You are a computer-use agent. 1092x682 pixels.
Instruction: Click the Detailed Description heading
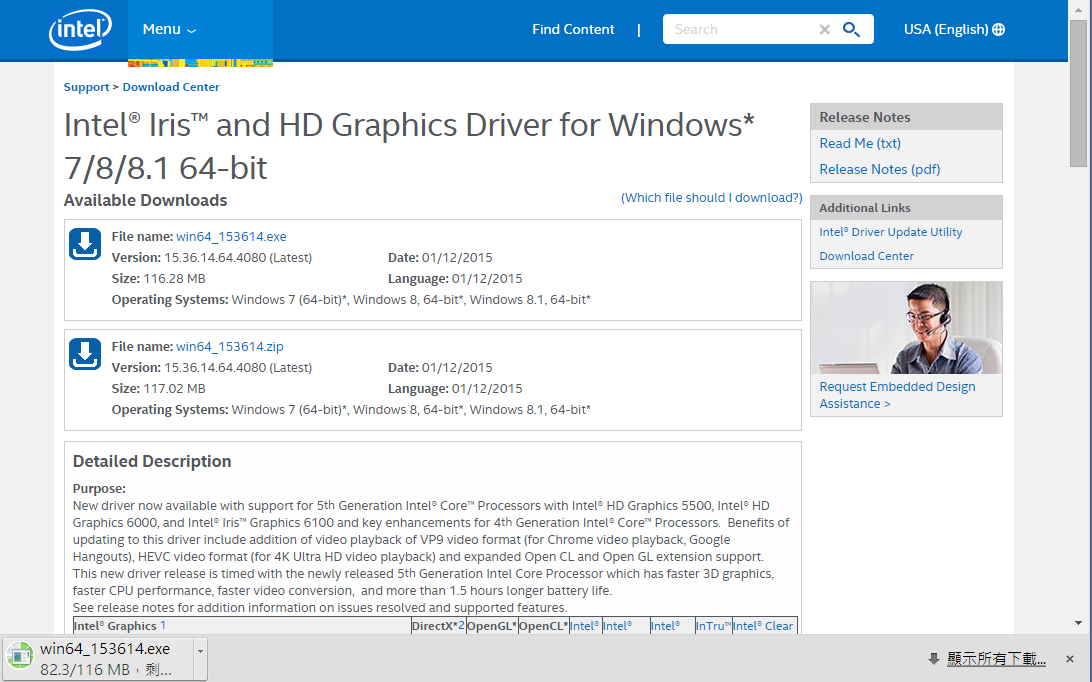pos(152,461)
